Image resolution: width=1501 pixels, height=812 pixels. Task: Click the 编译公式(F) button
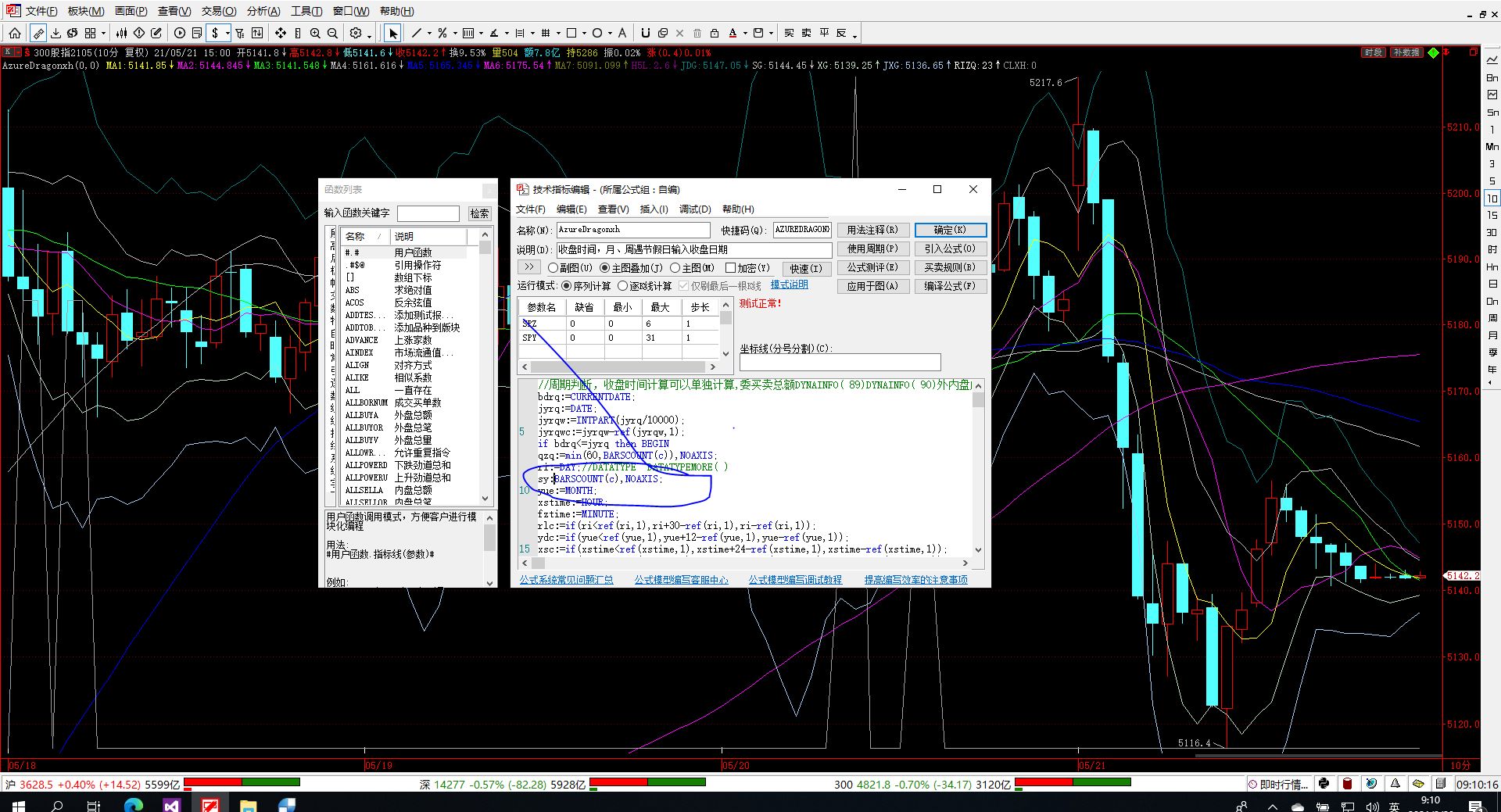click(x=951, y=286)
